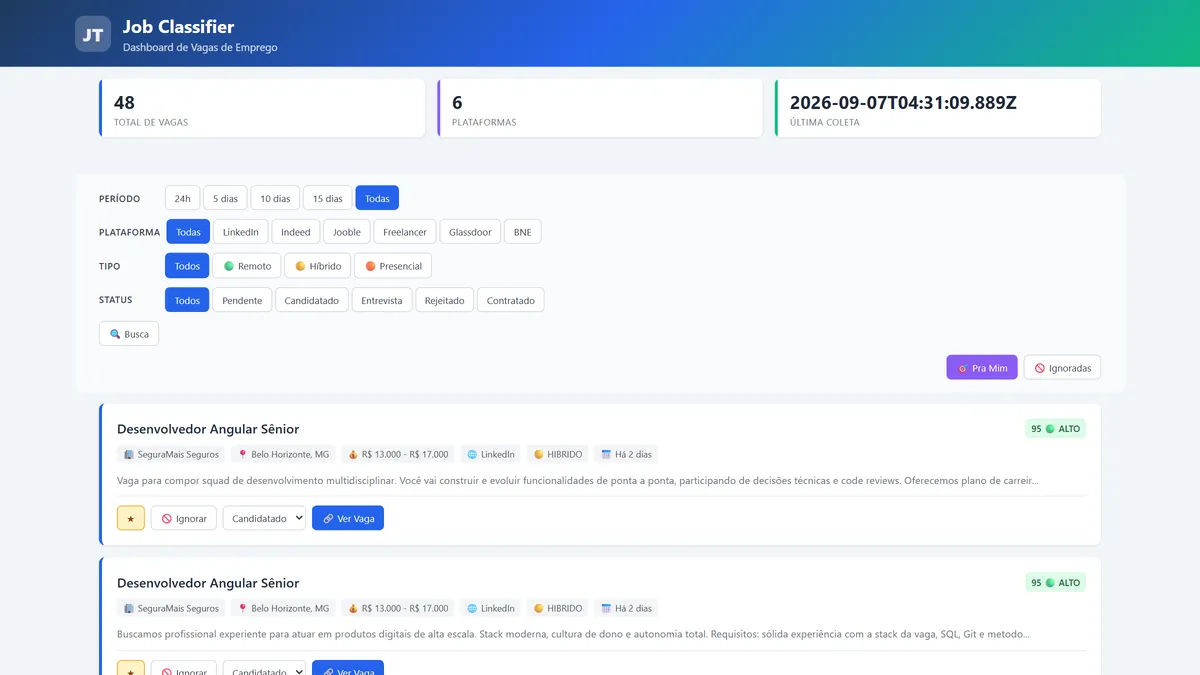Filter platform by LinkedIn

(x=240, y=232)
